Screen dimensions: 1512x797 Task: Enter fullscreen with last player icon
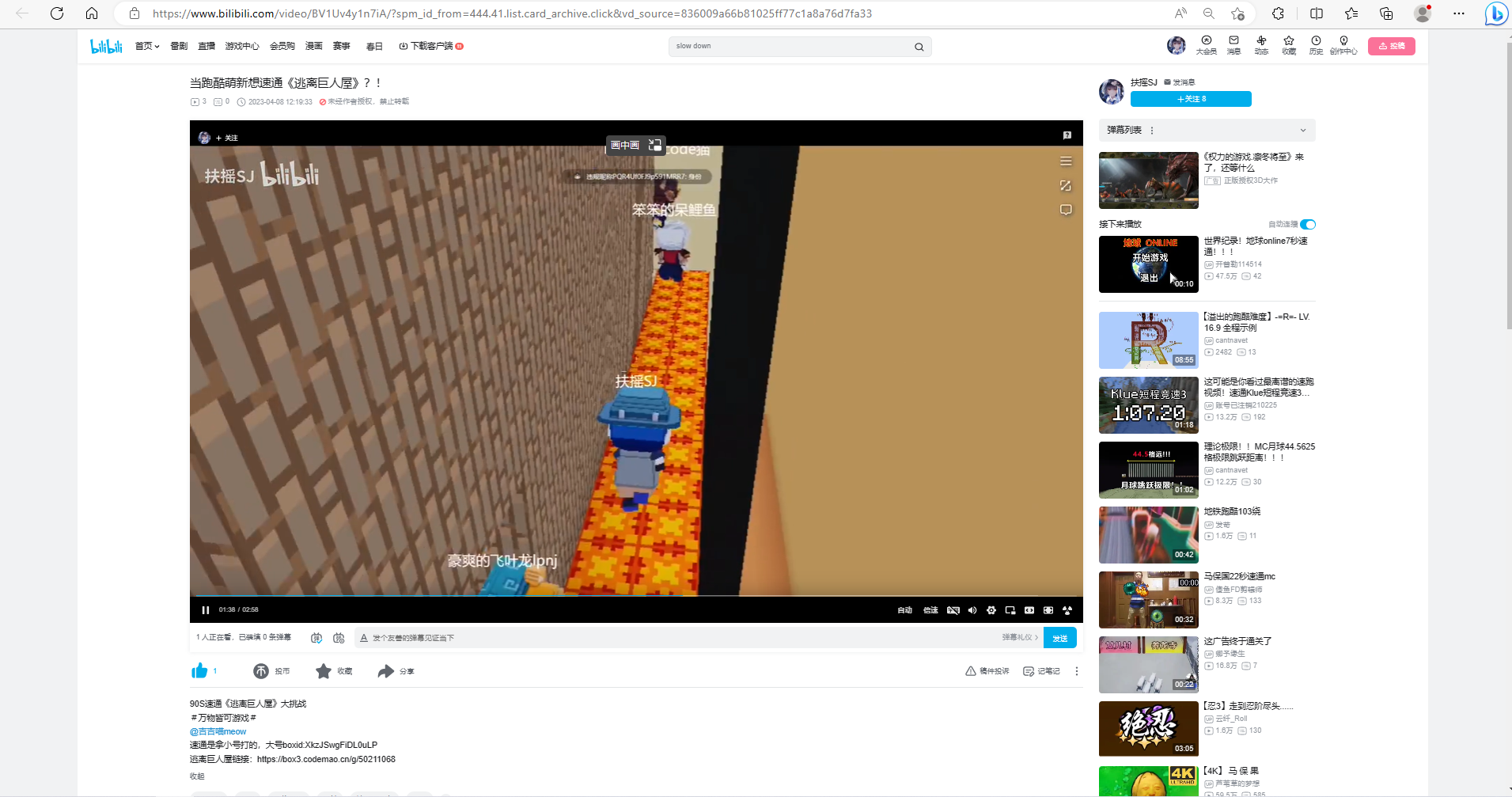(1067, 610)
